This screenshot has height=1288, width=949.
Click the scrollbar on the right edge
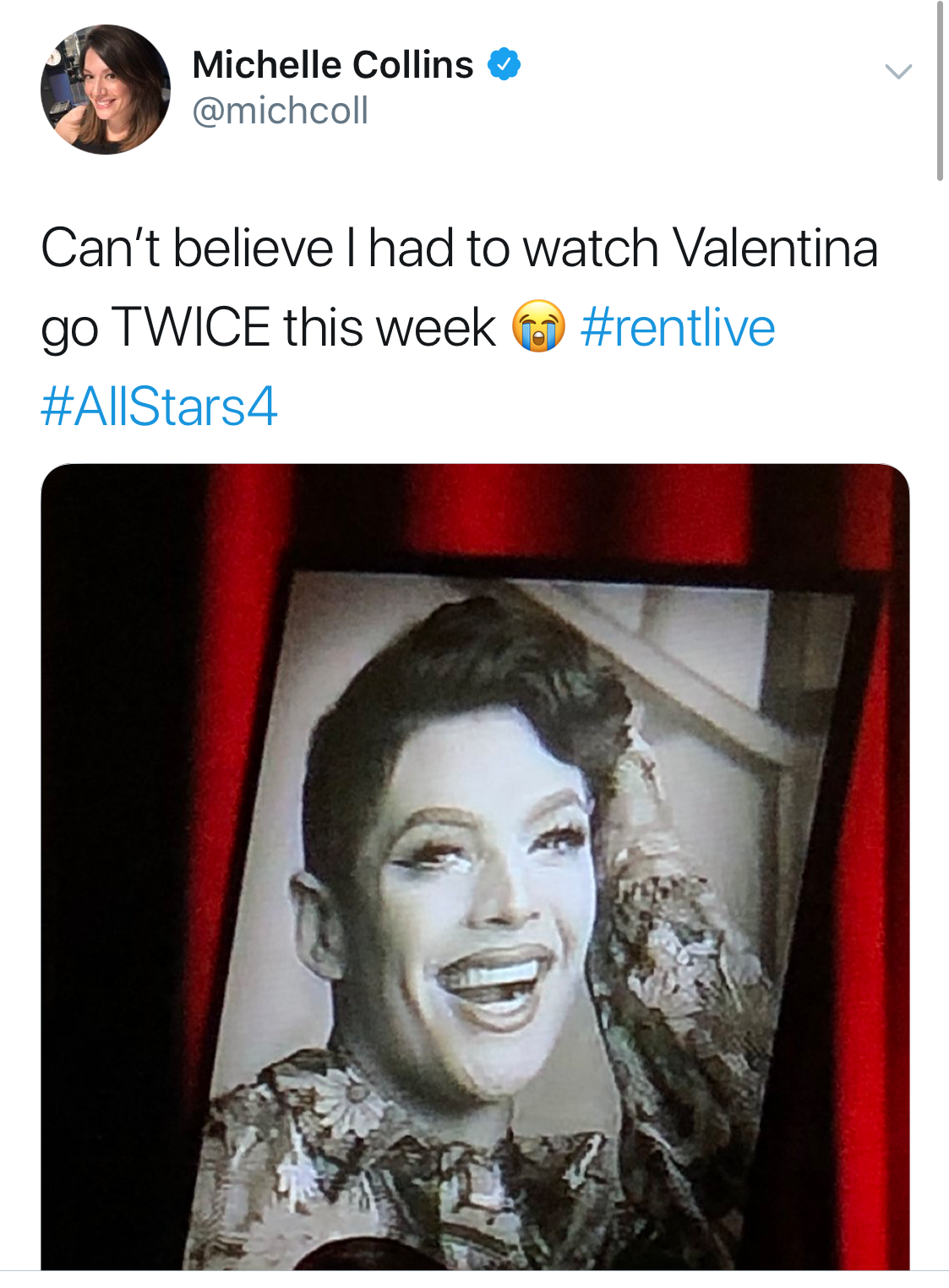(x=940, y=91)
